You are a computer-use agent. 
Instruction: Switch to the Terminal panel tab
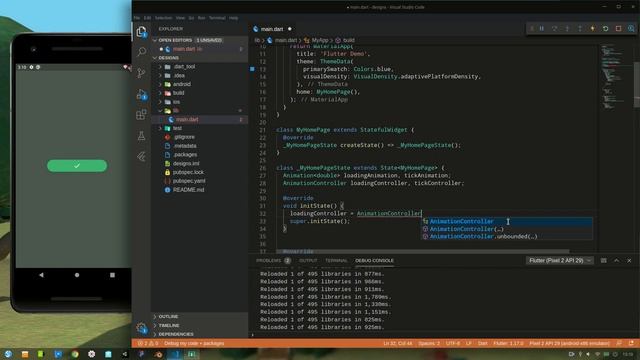click(336, 260)
